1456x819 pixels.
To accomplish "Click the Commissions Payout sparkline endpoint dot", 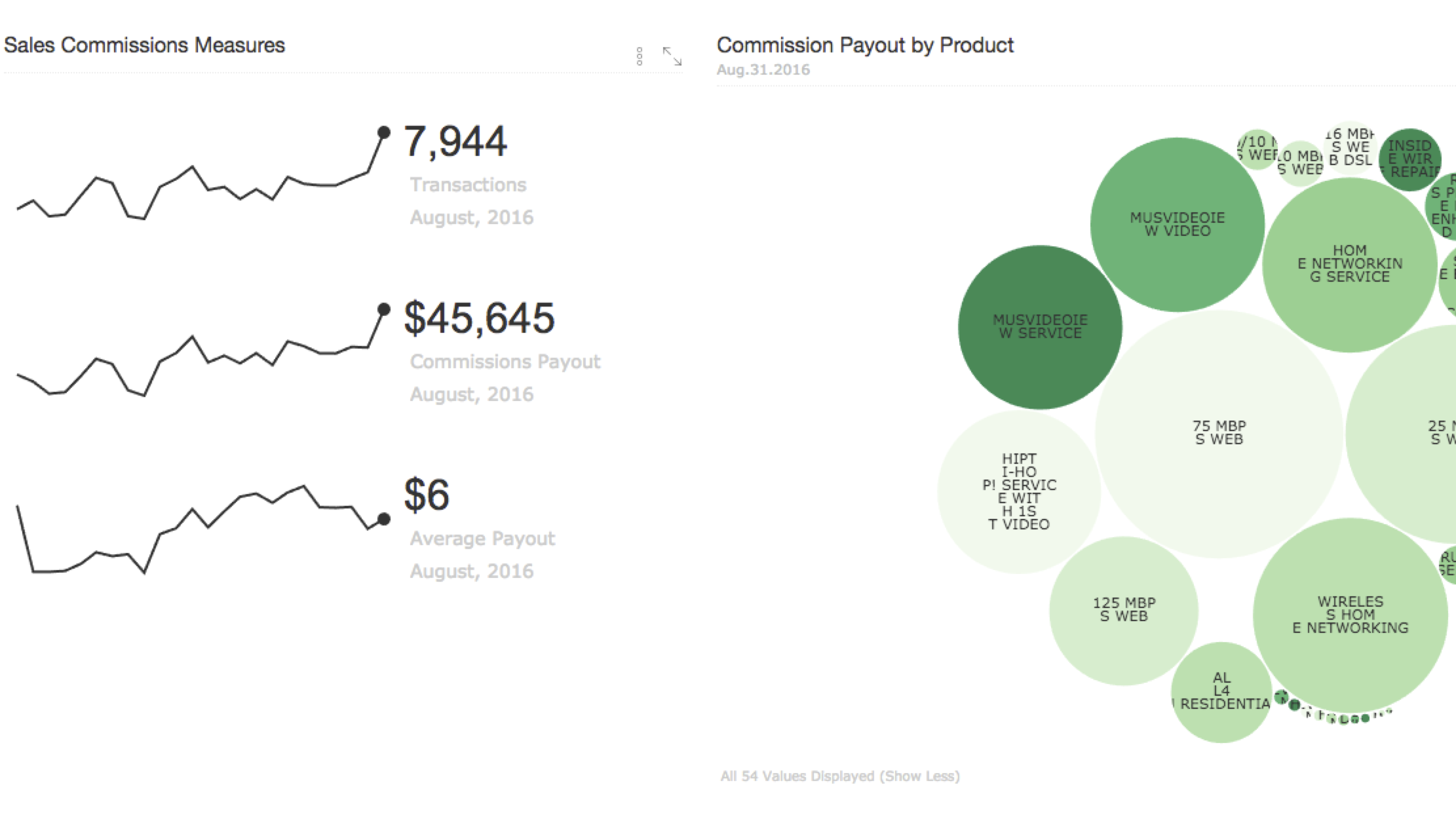I will (384, 309).
